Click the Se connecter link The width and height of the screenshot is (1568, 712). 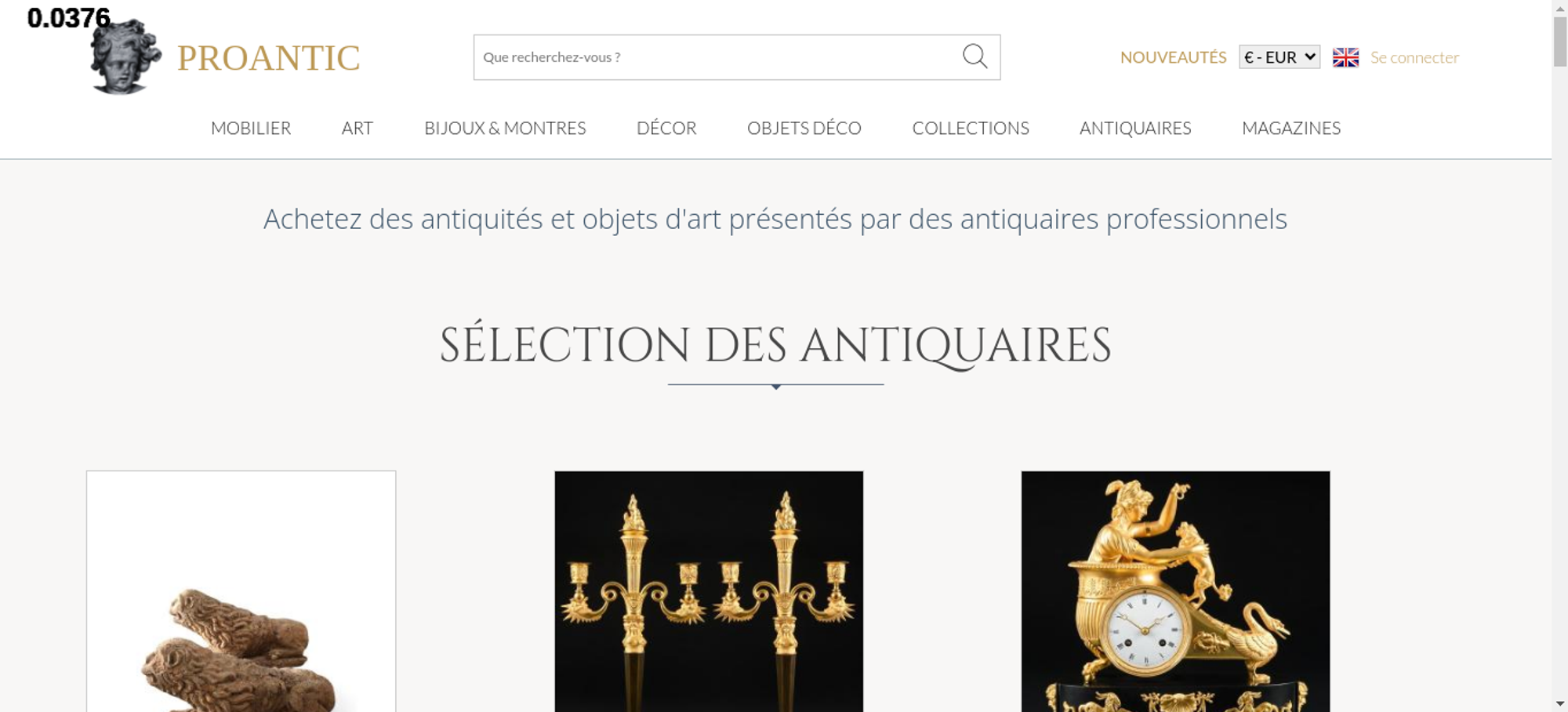(x=1414, y=57)
